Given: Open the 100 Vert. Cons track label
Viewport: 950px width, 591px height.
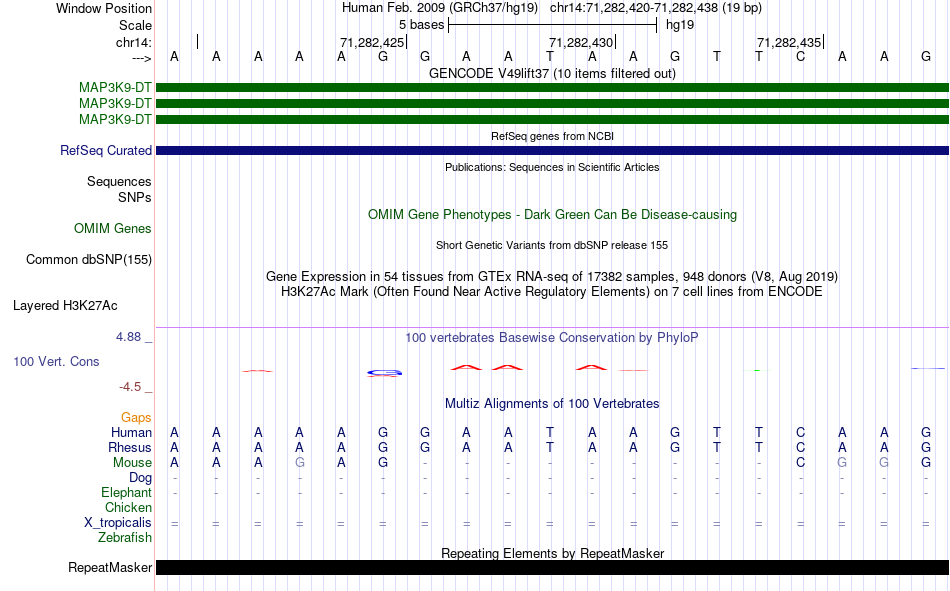Looking at the screenshot, I should pos(56,361).
